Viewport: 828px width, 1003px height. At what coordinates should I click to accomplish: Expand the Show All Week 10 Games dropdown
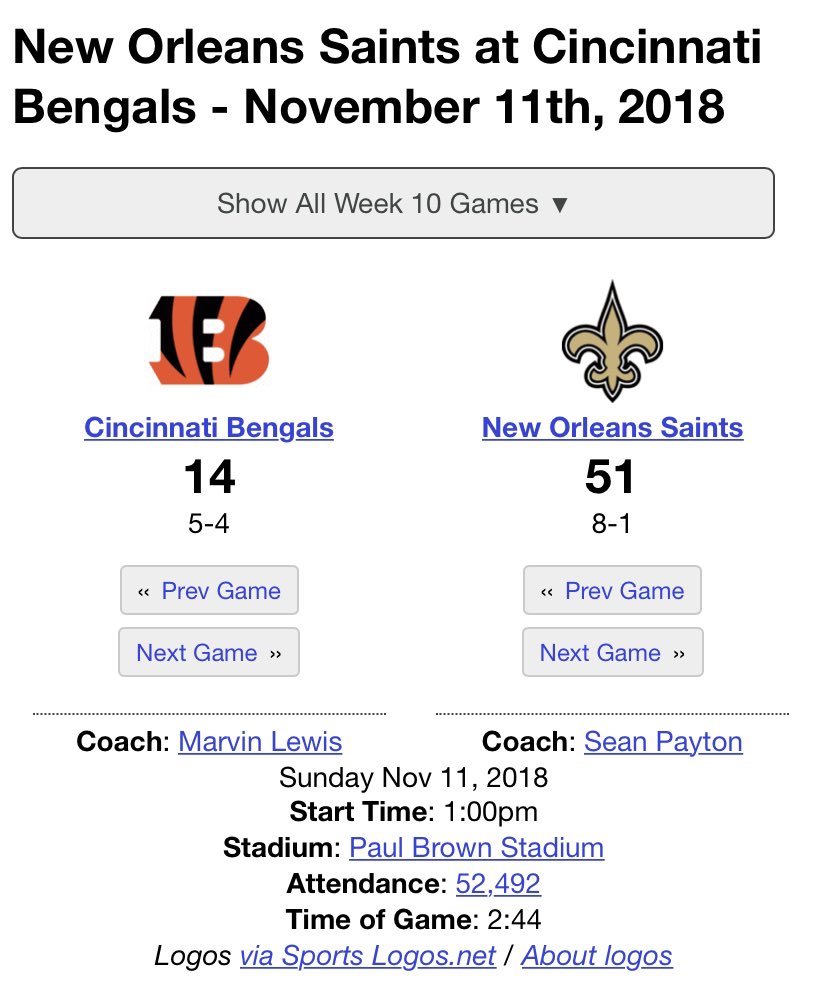393,203
